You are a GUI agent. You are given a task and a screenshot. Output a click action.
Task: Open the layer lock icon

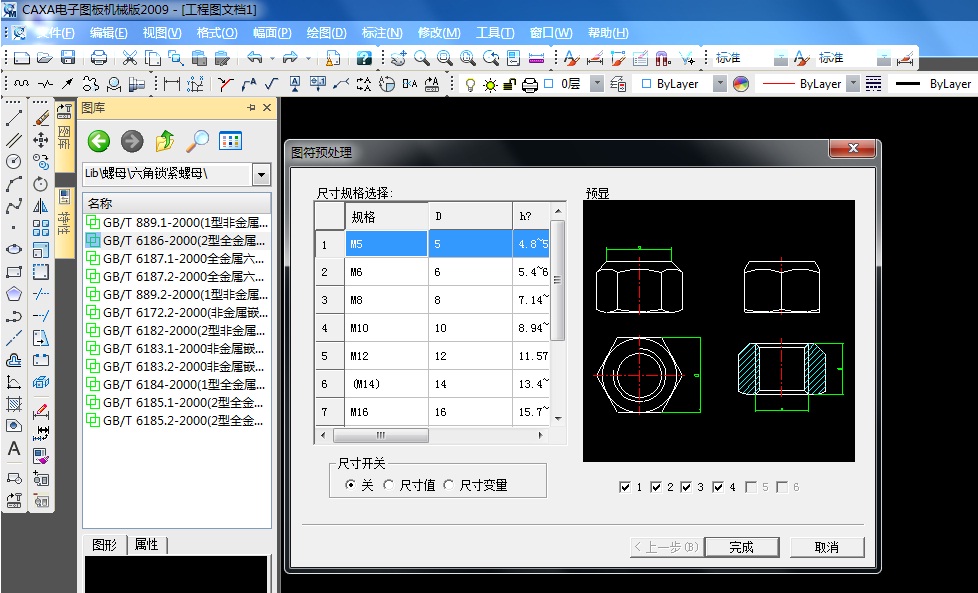click(x=510, y=84)
